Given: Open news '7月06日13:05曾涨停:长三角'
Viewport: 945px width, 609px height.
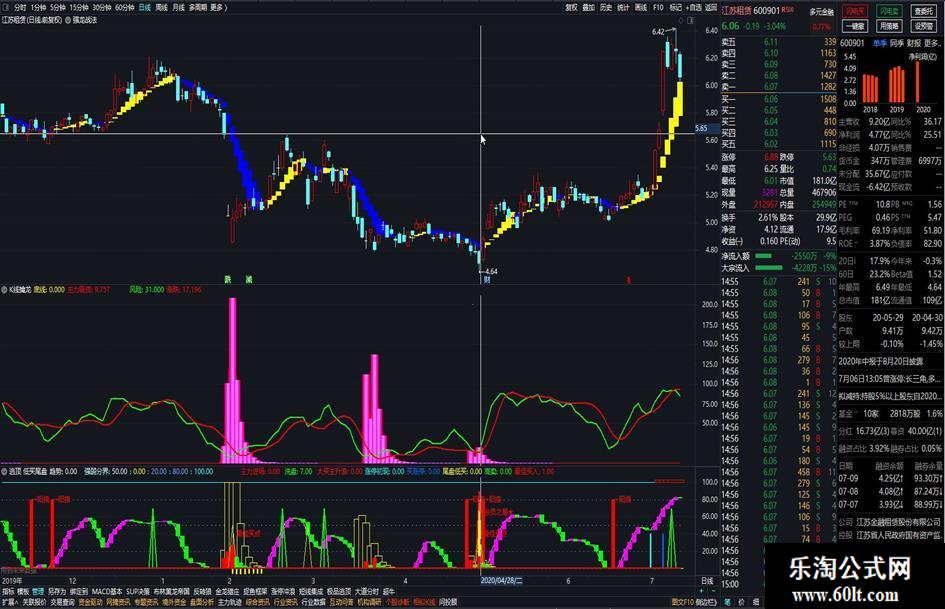Looking at the screenshot, I should tap(889, 379).
